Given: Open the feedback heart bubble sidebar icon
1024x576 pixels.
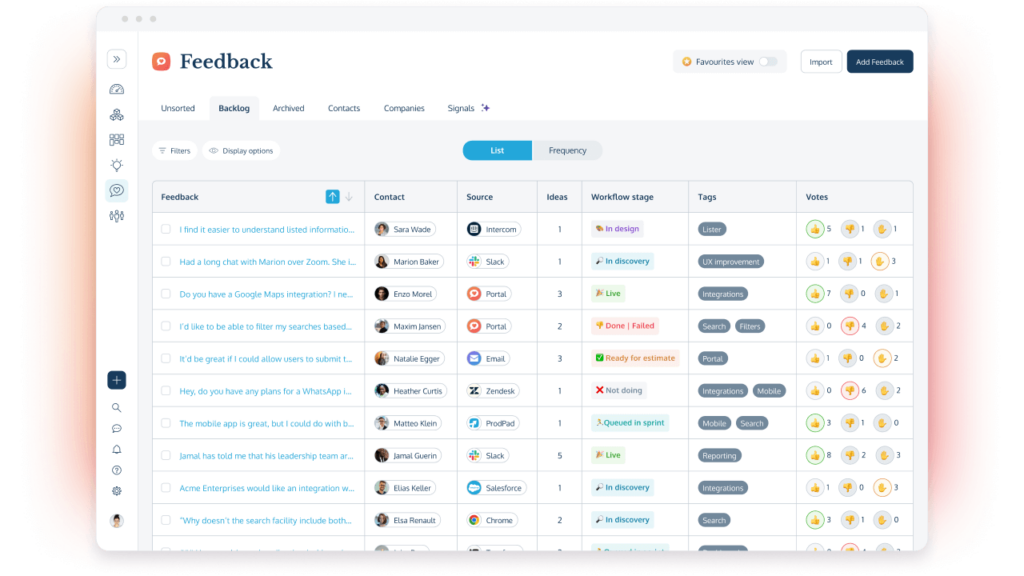Looking at the screenshot, I should (116, 191).
